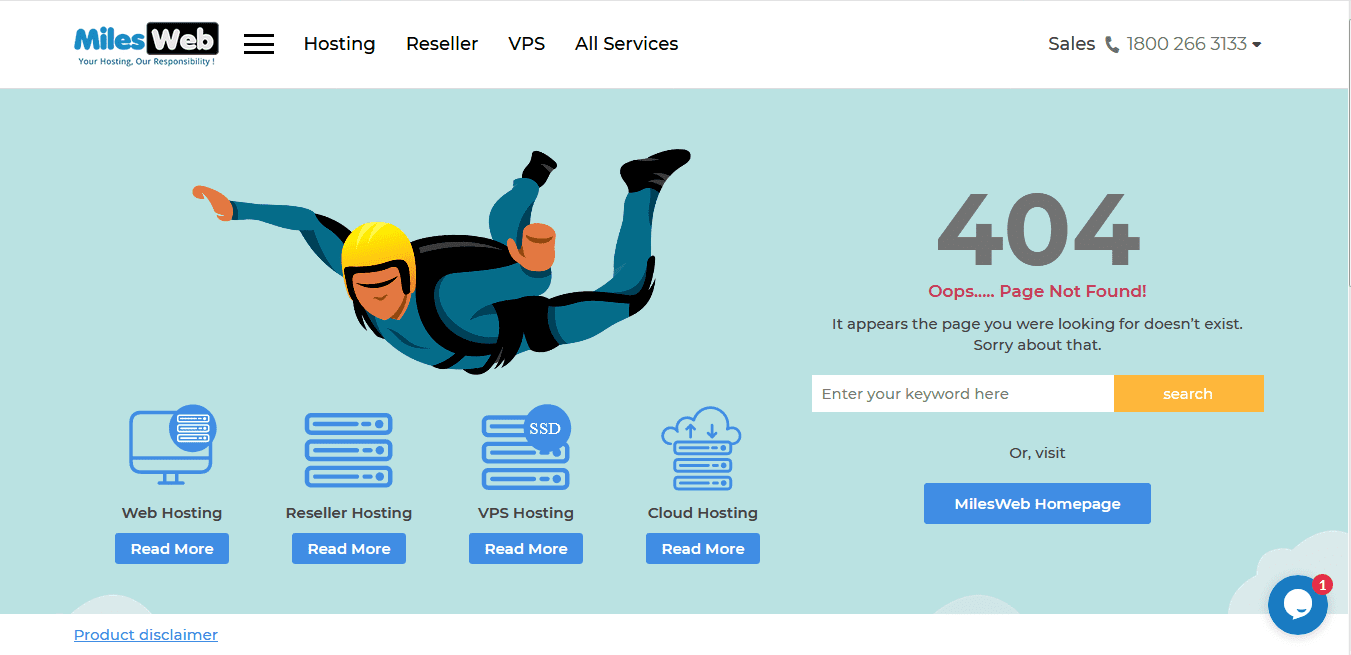Image resolution: width=1351 pixels, height=655 pixels.
Task: Click the Sales label
Action: 1072,44
